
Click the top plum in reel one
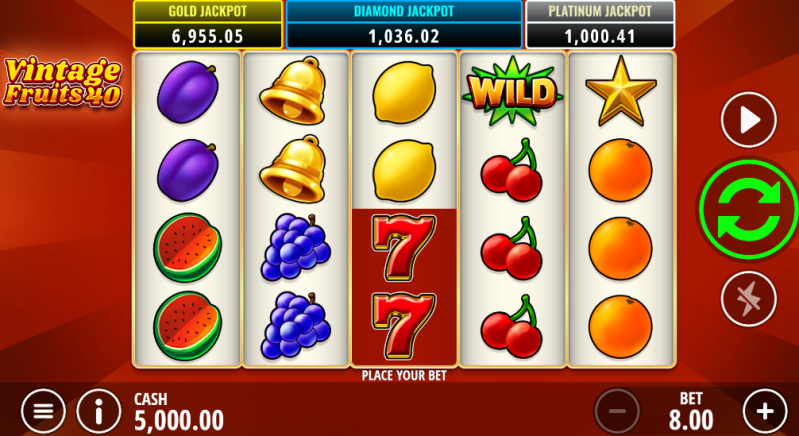click(x=188, y=92)
